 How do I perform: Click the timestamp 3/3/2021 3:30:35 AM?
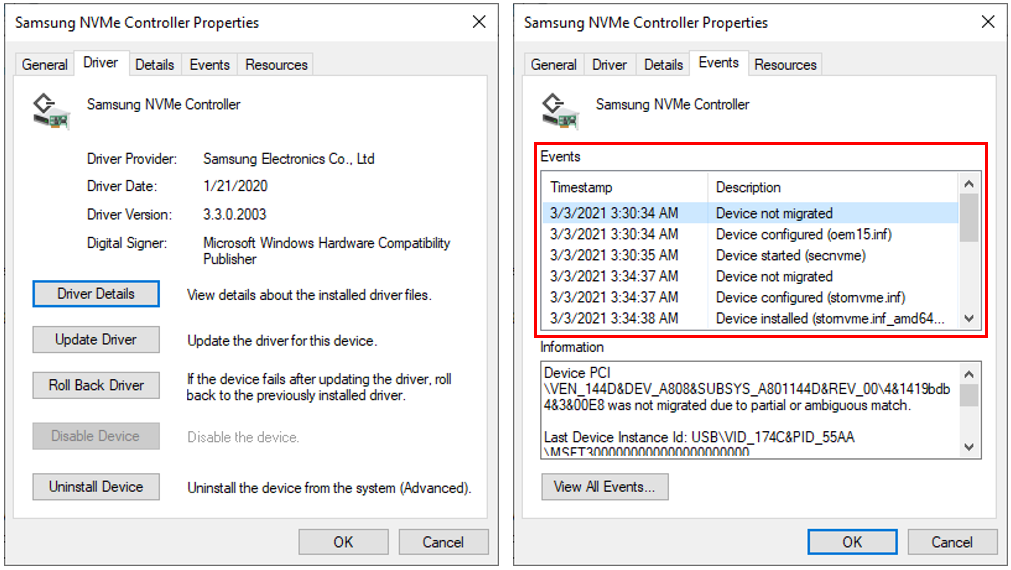614,255
